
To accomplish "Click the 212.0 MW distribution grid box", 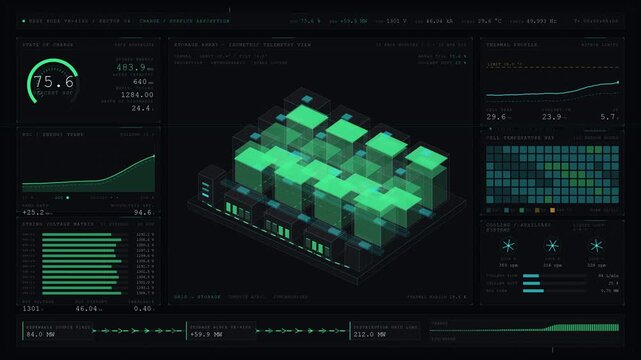I will (385, 331).
